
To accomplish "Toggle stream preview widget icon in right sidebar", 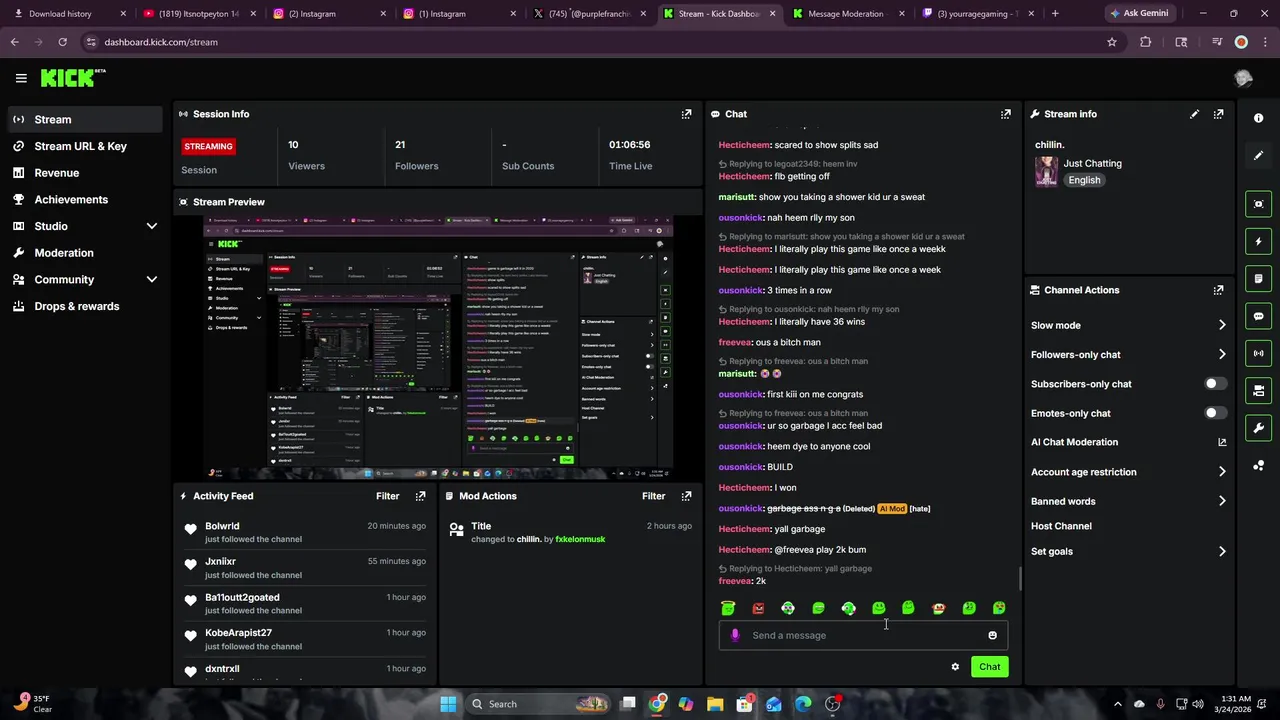I will (x=1258, y=204).
